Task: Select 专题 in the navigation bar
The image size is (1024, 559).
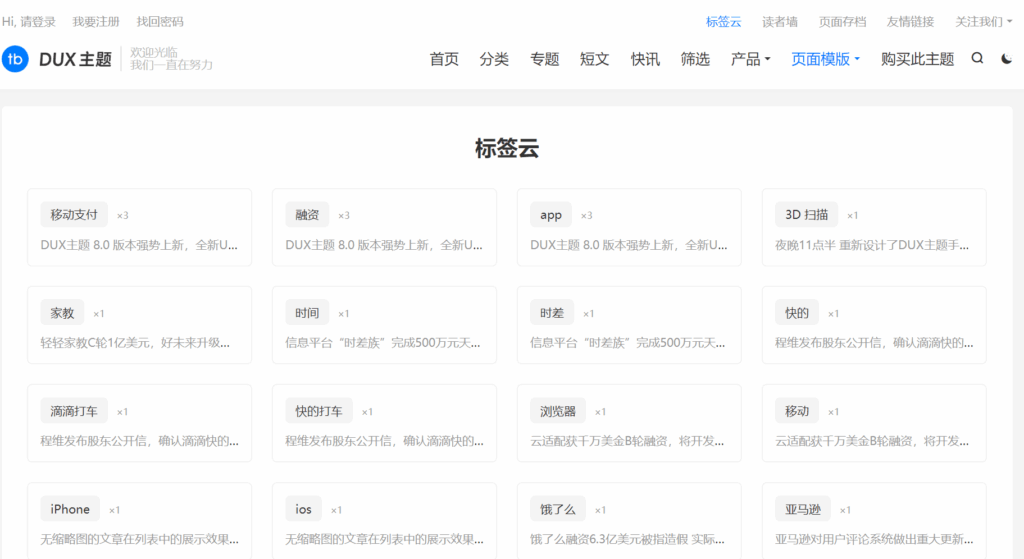Action: 544,59
